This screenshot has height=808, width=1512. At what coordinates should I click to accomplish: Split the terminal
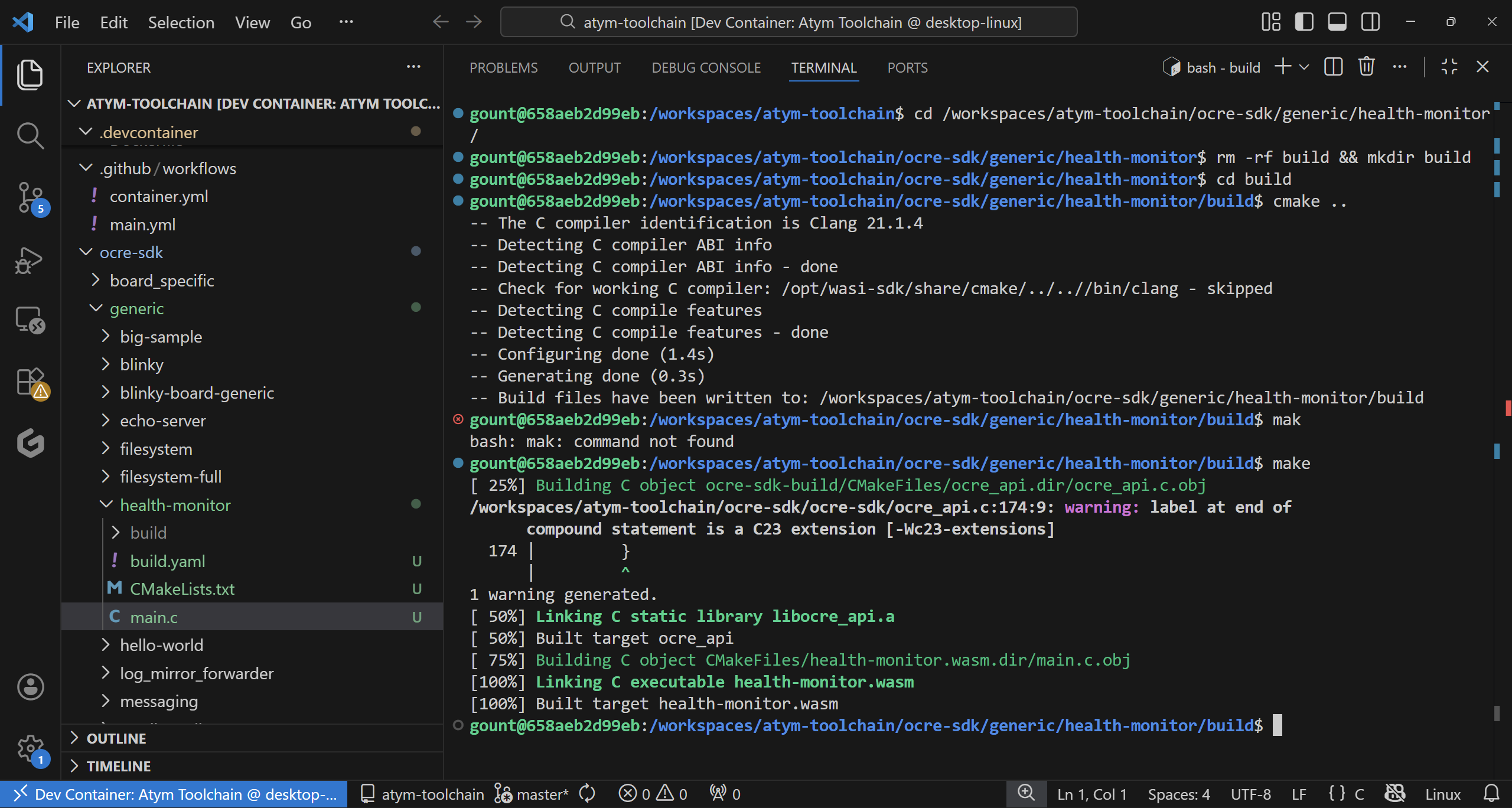pos(1333,67)
